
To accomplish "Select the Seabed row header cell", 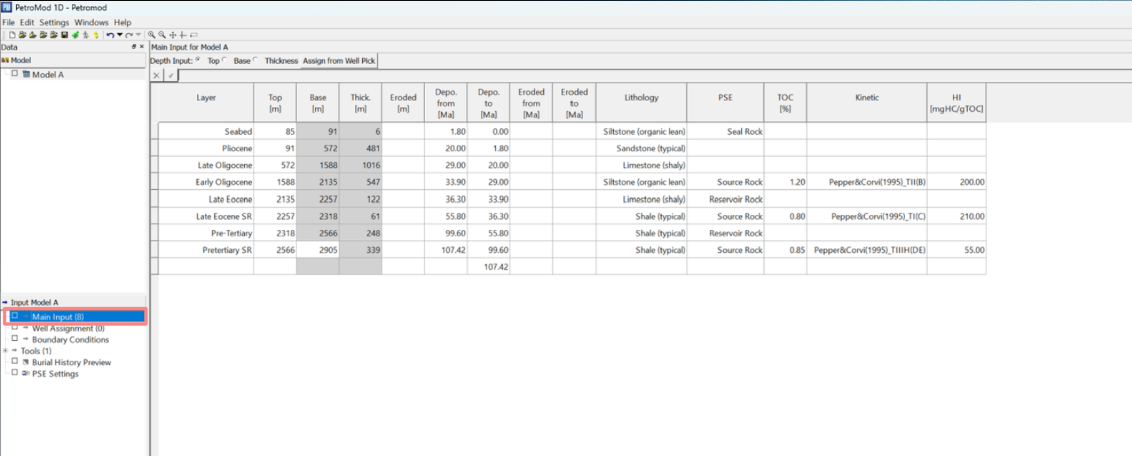I will tap(154, 131).
